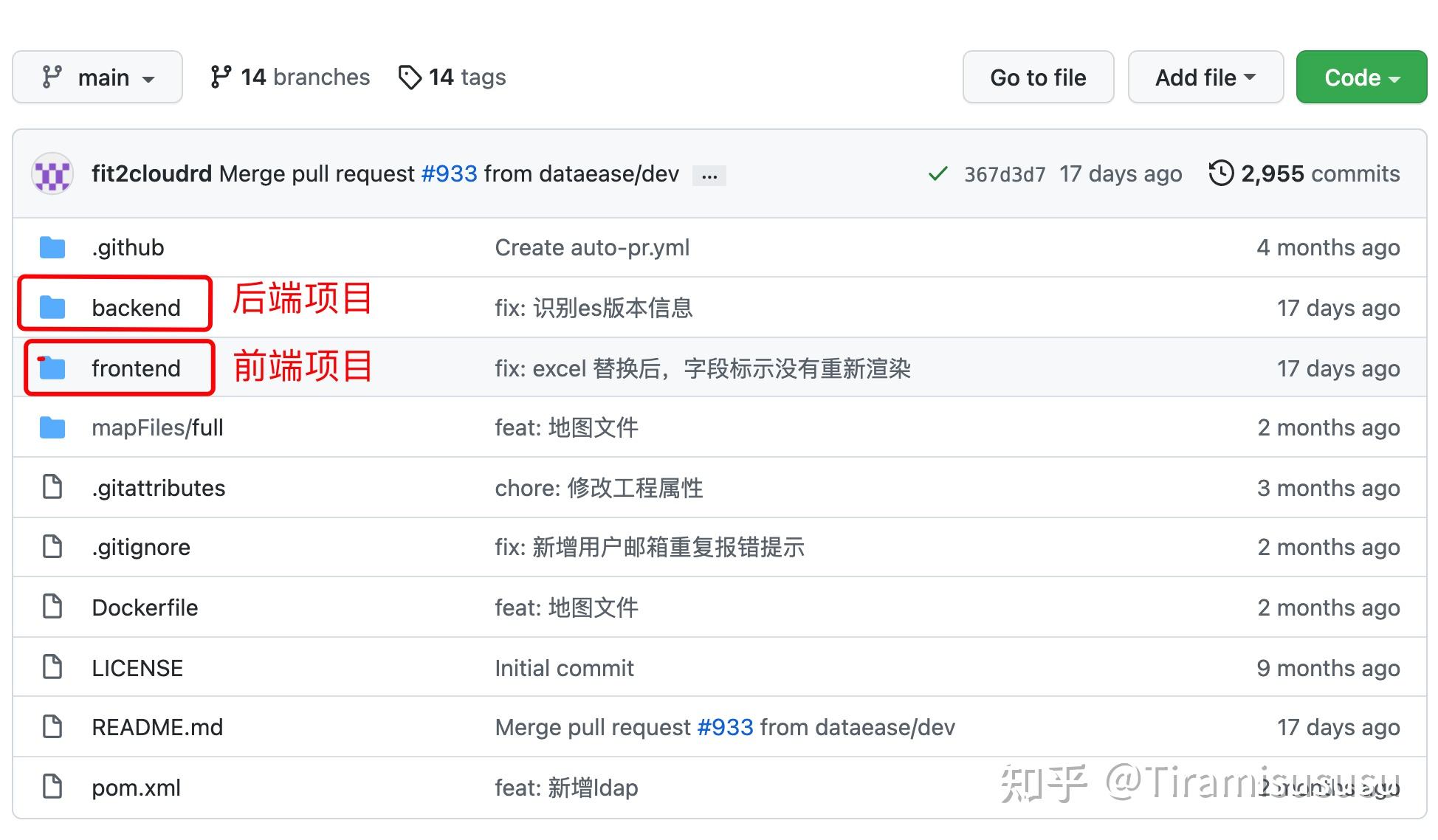
Task: Open the Add file dropdown
Action: [x=1205, y=76]
